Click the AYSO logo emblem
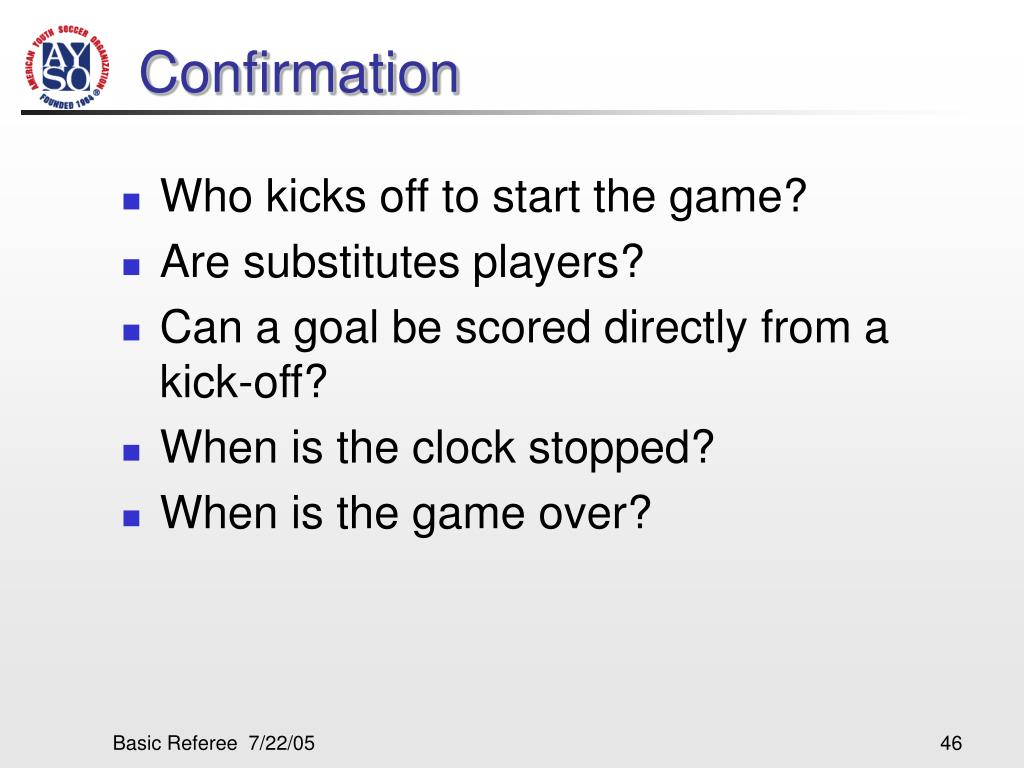Viewport: 1024px width, 768px height. tap(67, 67)
